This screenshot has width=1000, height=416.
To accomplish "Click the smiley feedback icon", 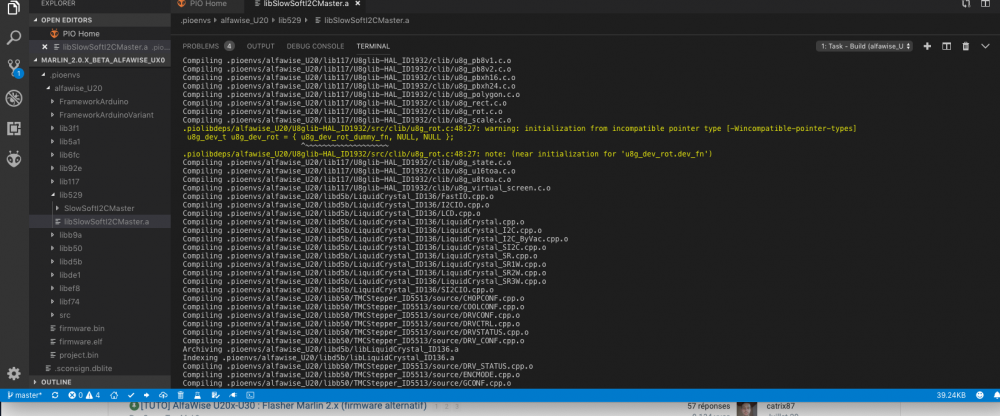I will pyautogui.click(x=980, y=396).
